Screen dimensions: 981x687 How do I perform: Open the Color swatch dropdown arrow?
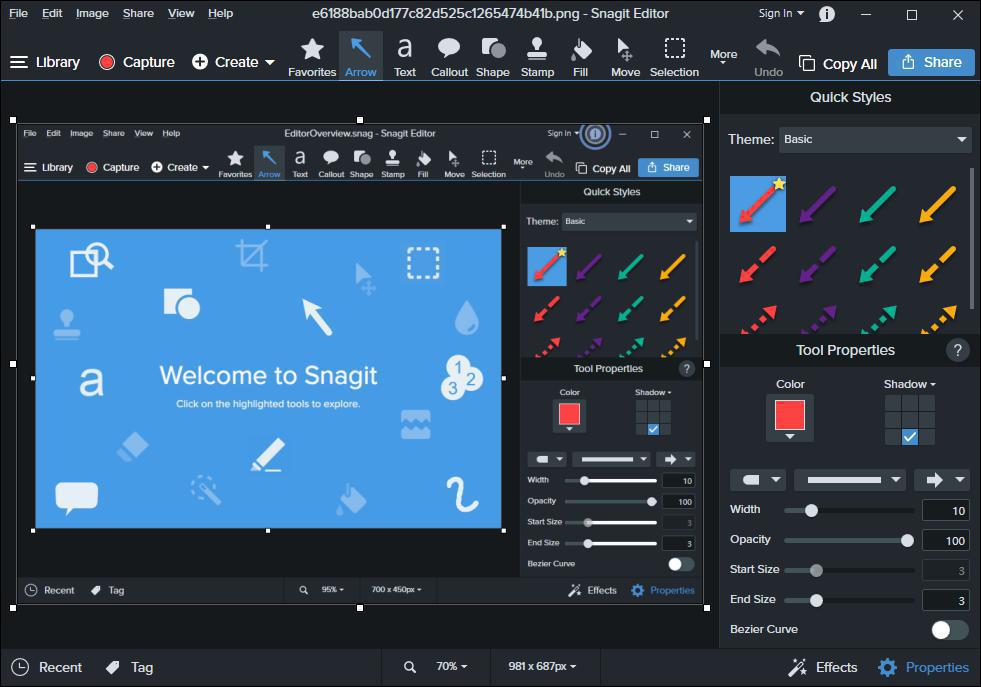tap(790, 437)
